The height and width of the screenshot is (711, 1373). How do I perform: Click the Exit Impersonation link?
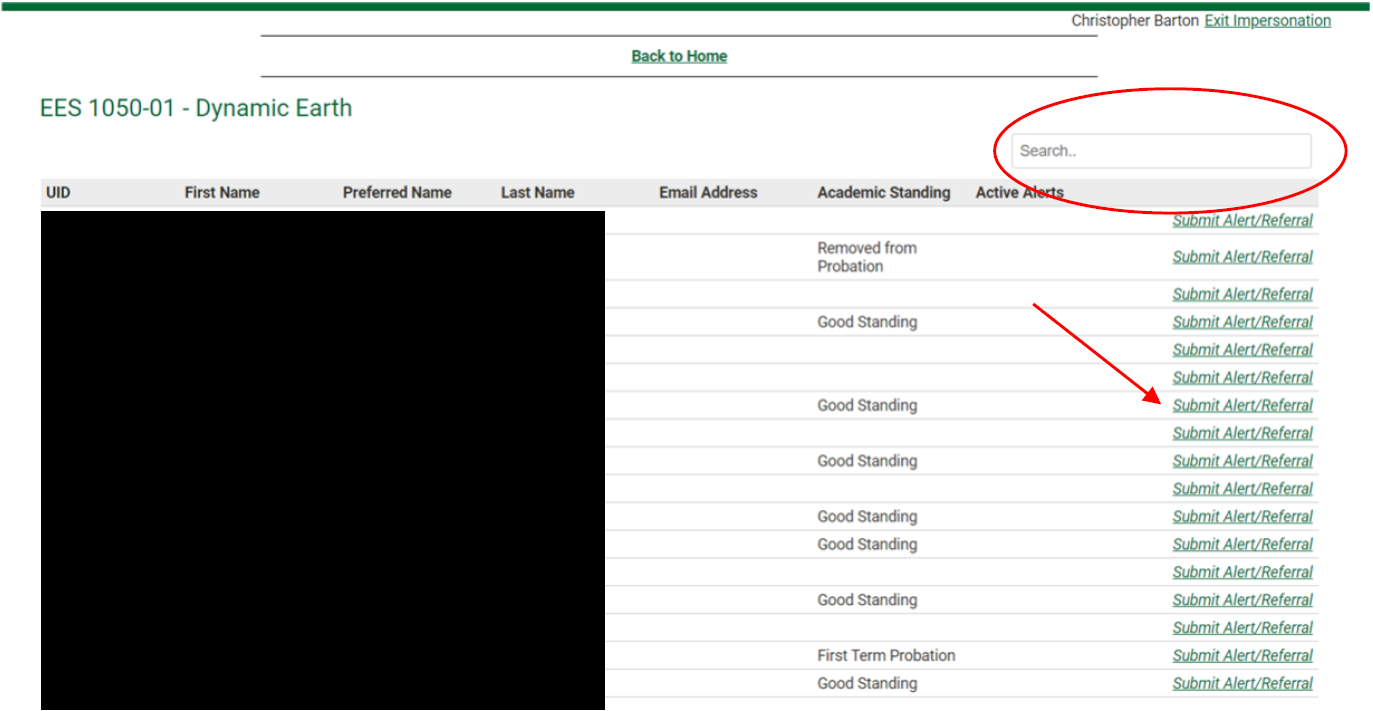(x=1267, y=21)
